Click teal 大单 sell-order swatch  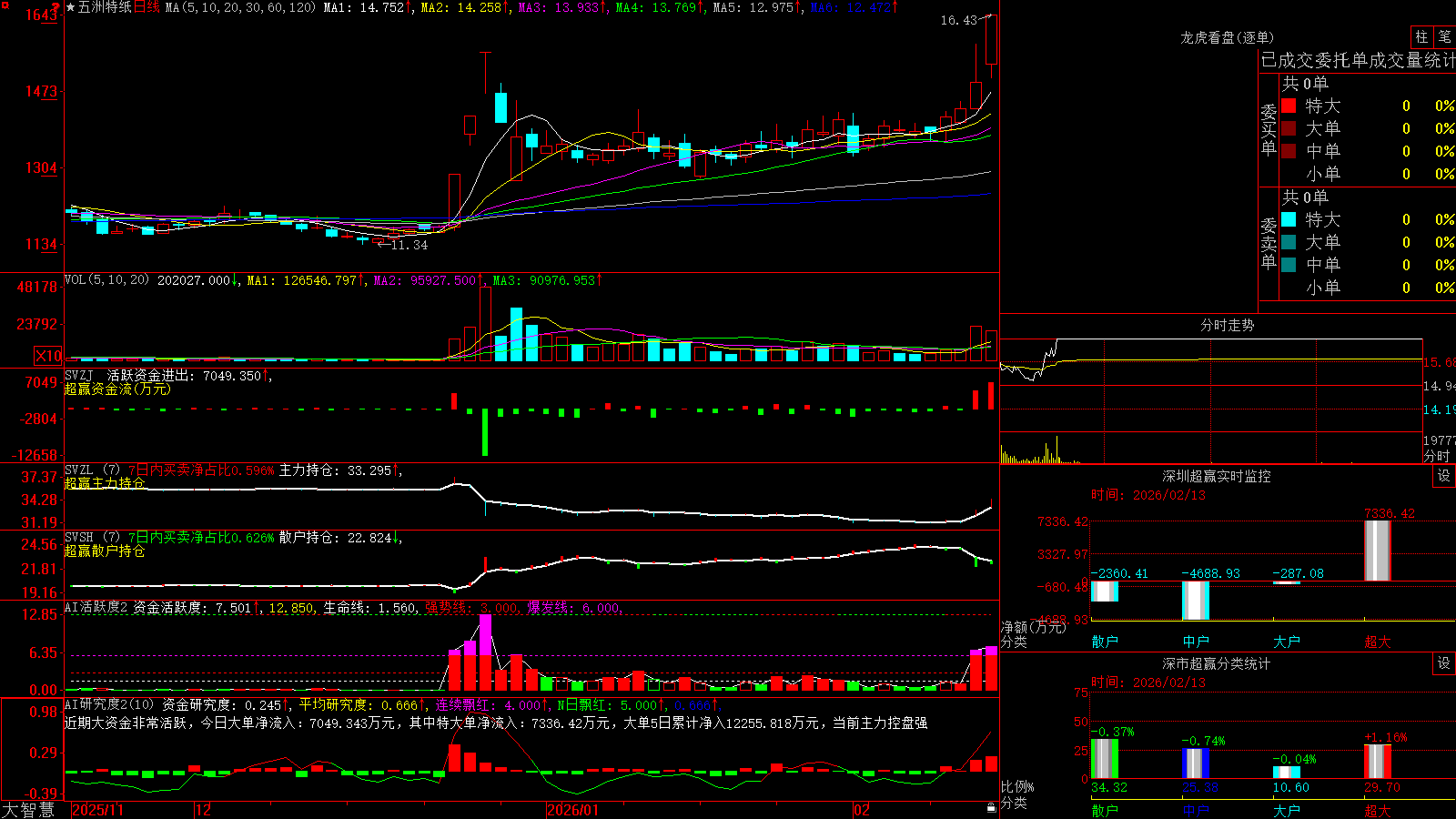(x=1289, y=242)
